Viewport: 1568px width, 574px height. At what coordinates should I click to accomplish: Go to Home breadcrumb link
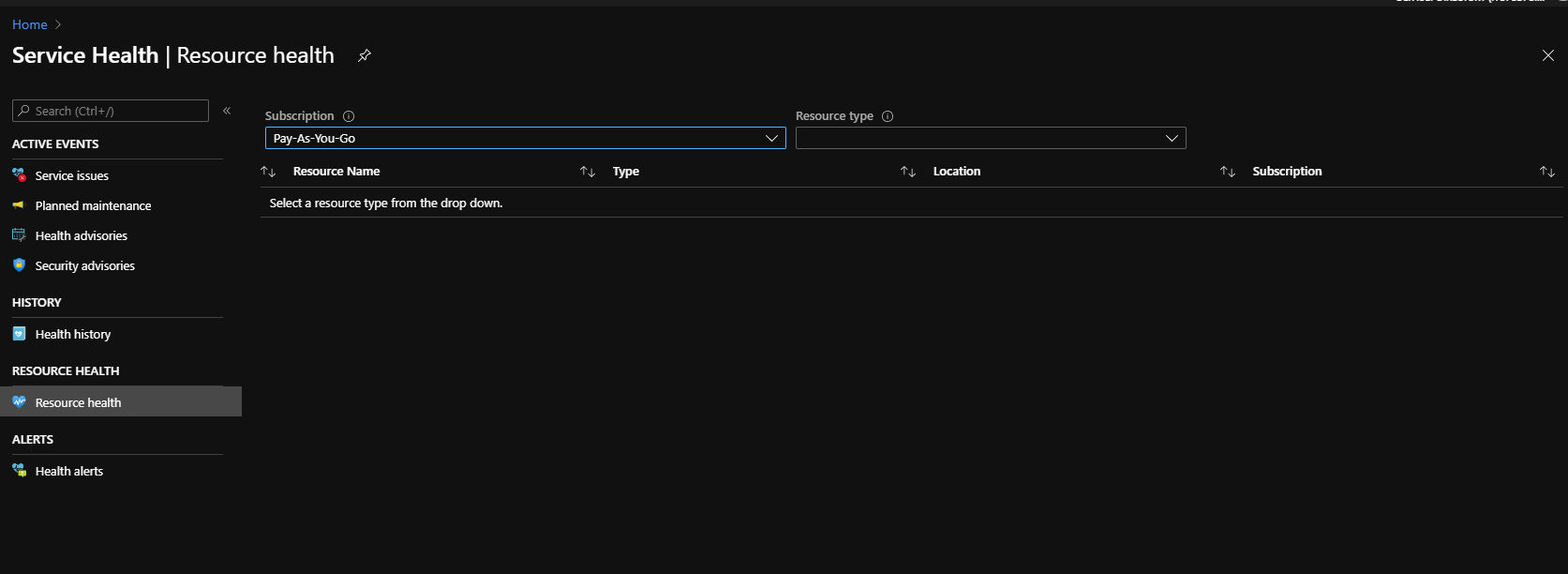click(x=30, y=24)
